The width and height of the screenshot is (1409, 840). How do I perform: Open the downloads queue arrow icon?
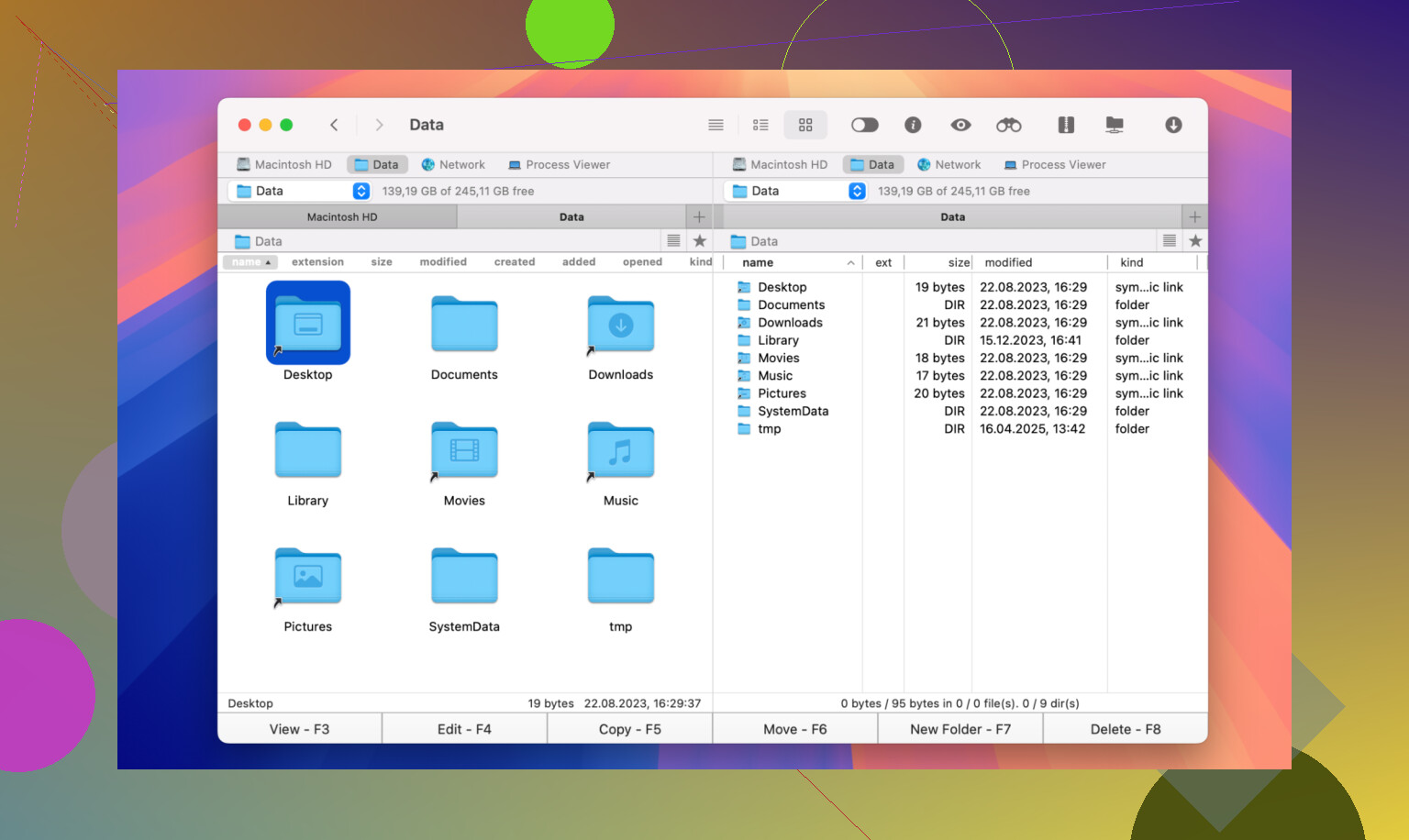click(1173, 125)
